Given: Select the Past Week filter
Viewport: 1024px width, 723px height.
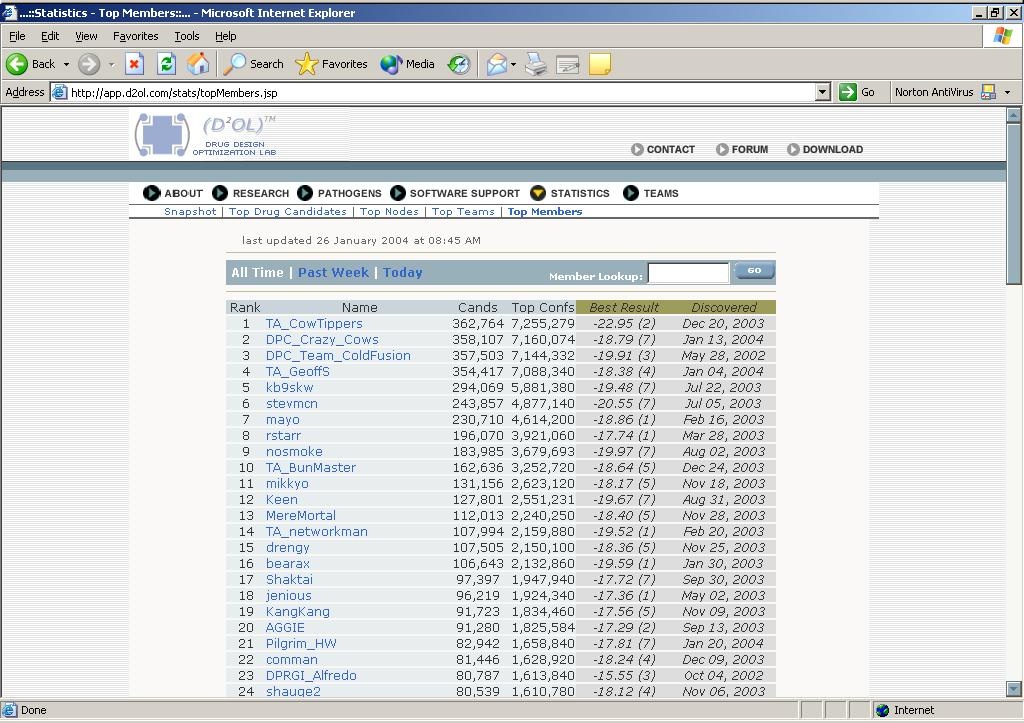Looking at the screenshot, I should pyautogui.click(x=333, y=272).
